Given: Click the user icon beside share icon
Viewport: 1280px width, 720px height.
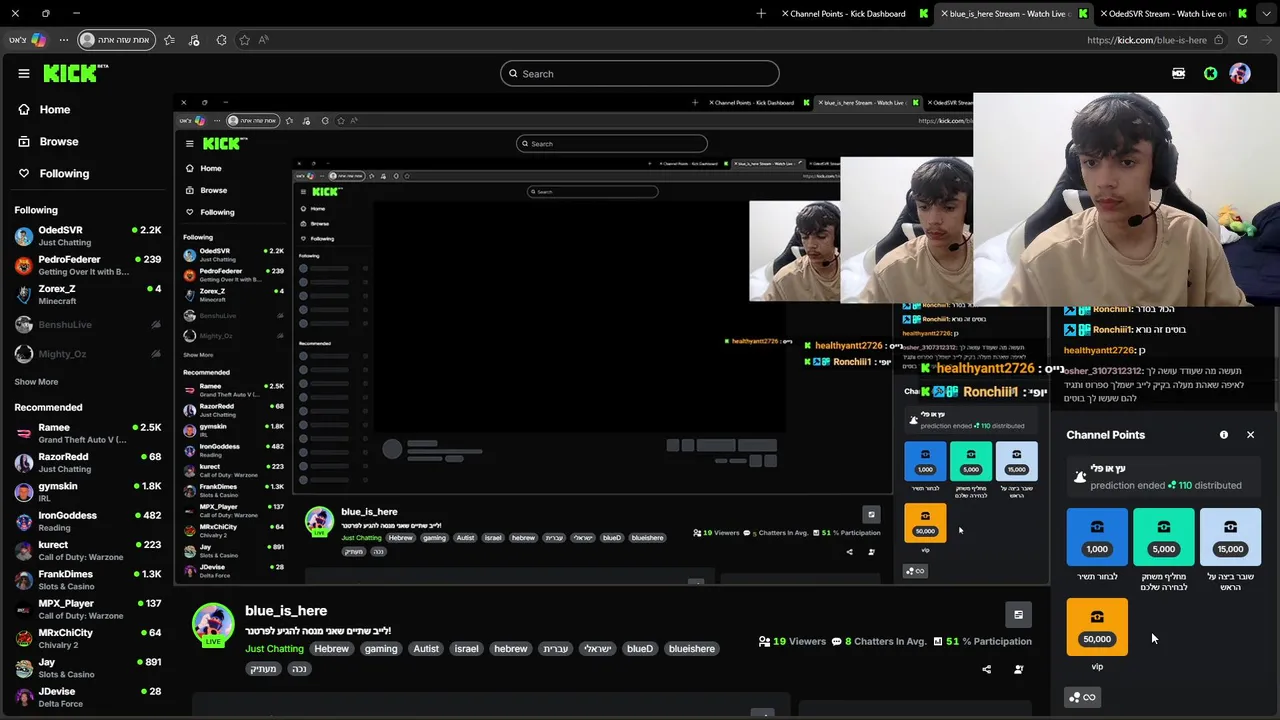Looking at the screenshot, I should [x=1019, y=669].
